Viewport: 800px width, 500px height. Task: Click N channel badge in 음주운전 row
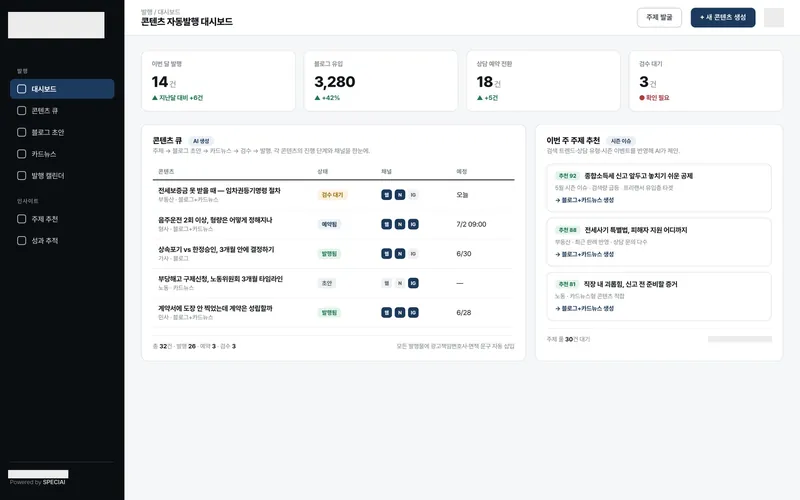400,224
